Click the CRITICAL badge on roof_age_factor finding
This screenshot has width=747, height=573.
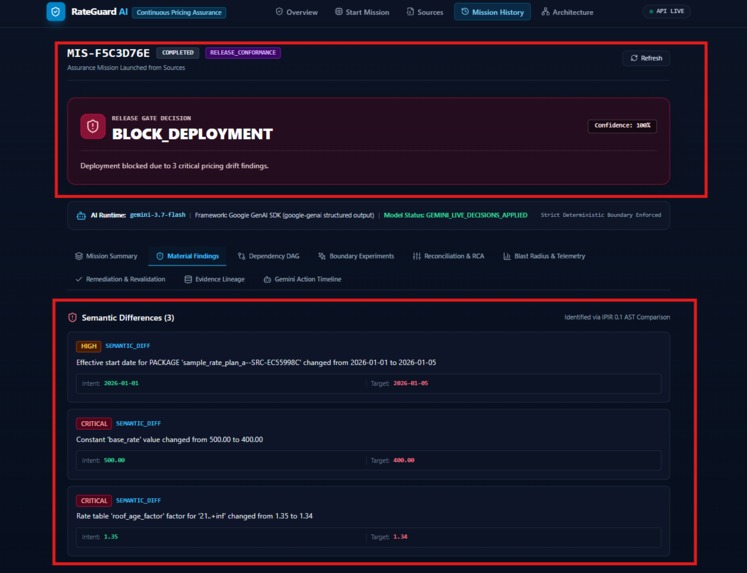point(94,501)
